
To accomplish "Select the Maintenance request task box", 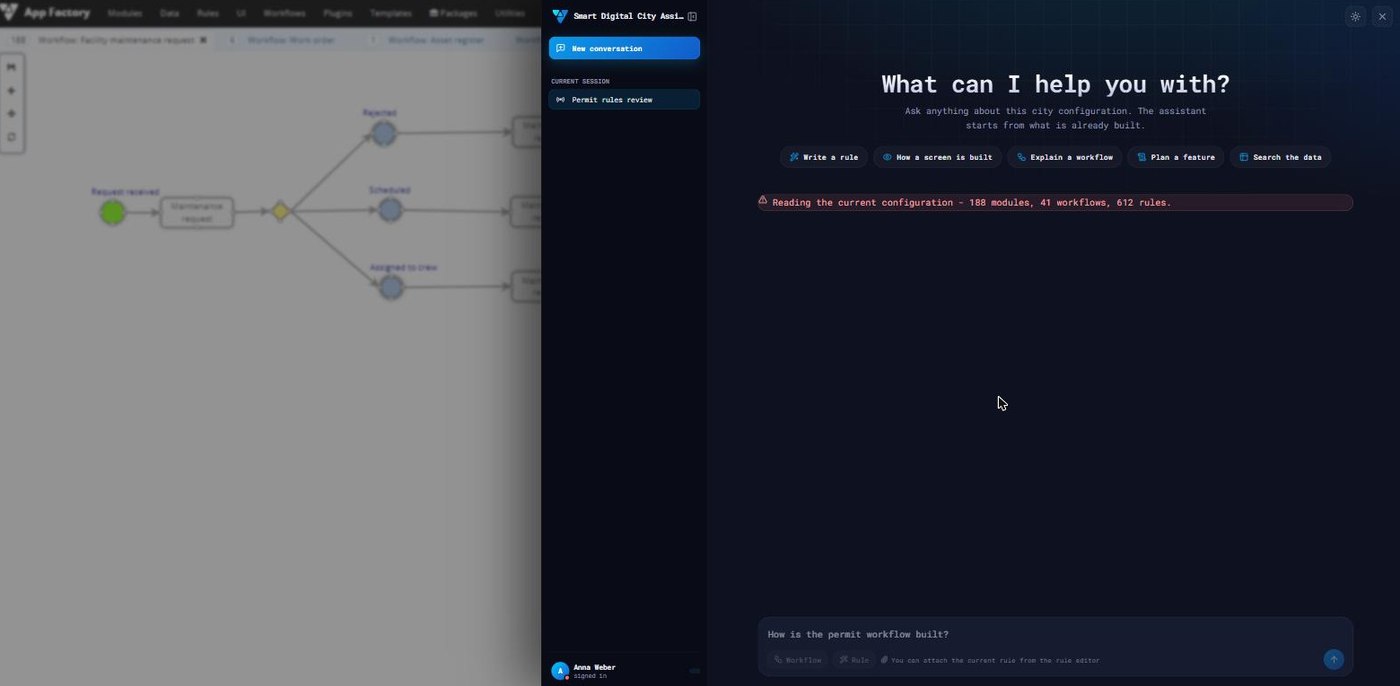I will pyautogui.click(x=197, y=212).
